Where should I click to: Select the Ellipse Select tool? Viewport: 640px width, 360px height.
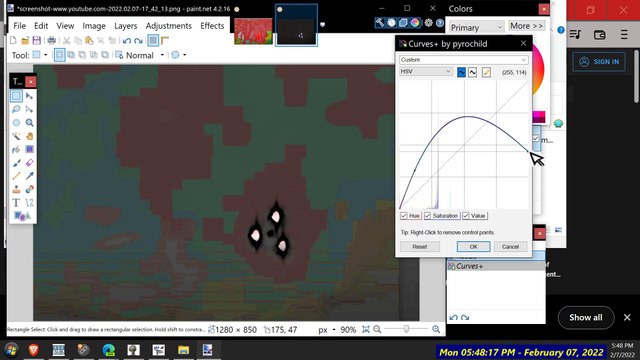(x=16, y=122)
